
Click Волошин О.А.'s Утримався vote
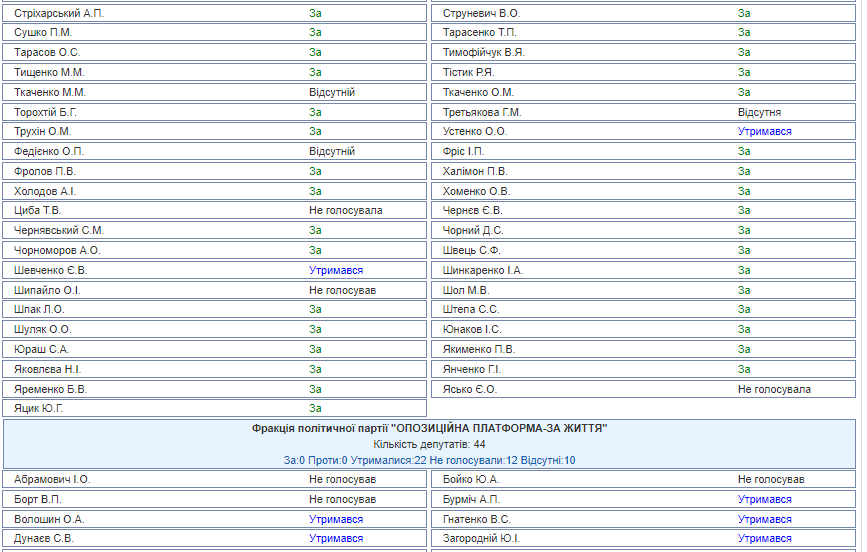335,519
